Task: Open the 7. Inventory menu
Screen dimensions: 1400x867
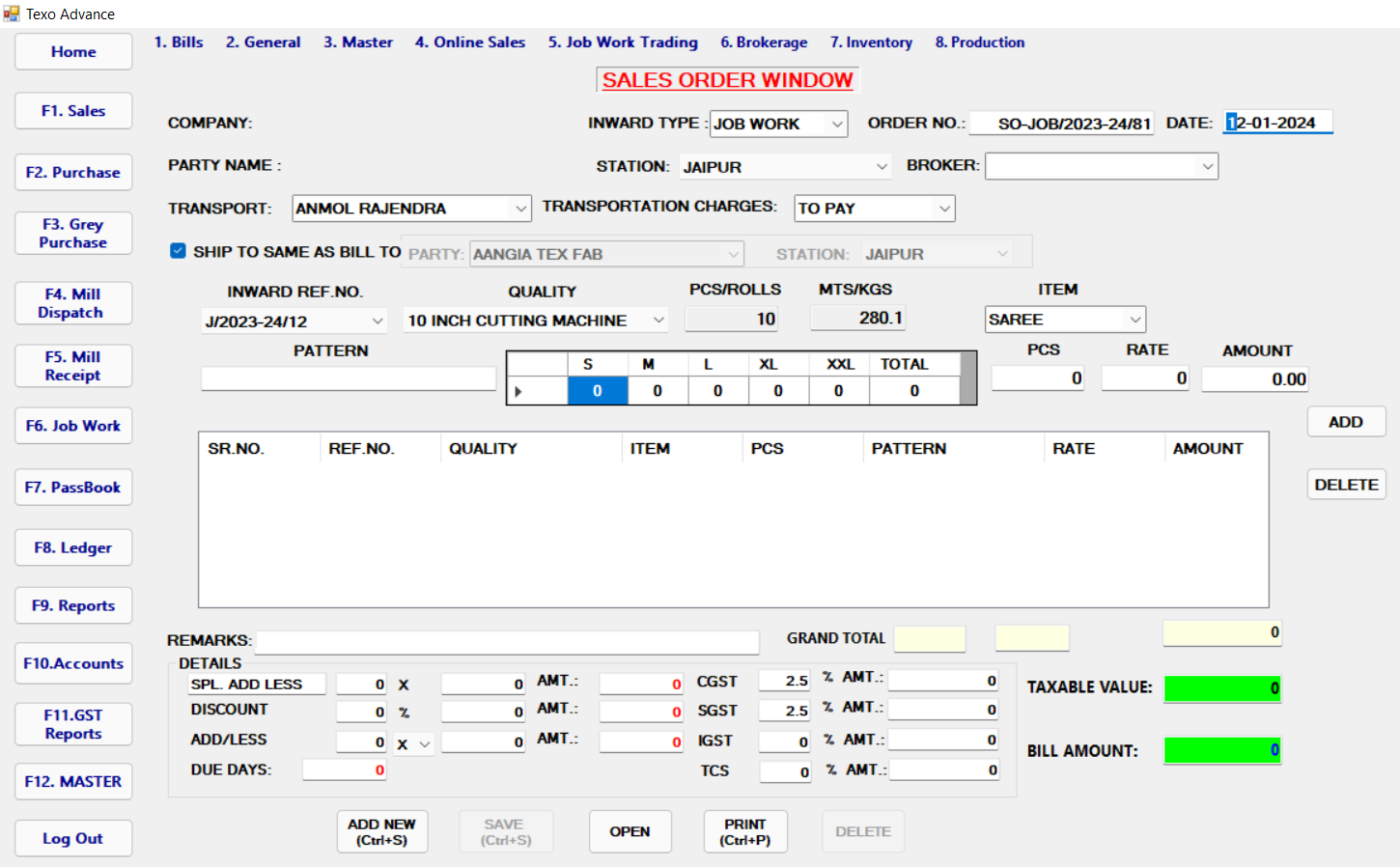Action: click(871, 42)
